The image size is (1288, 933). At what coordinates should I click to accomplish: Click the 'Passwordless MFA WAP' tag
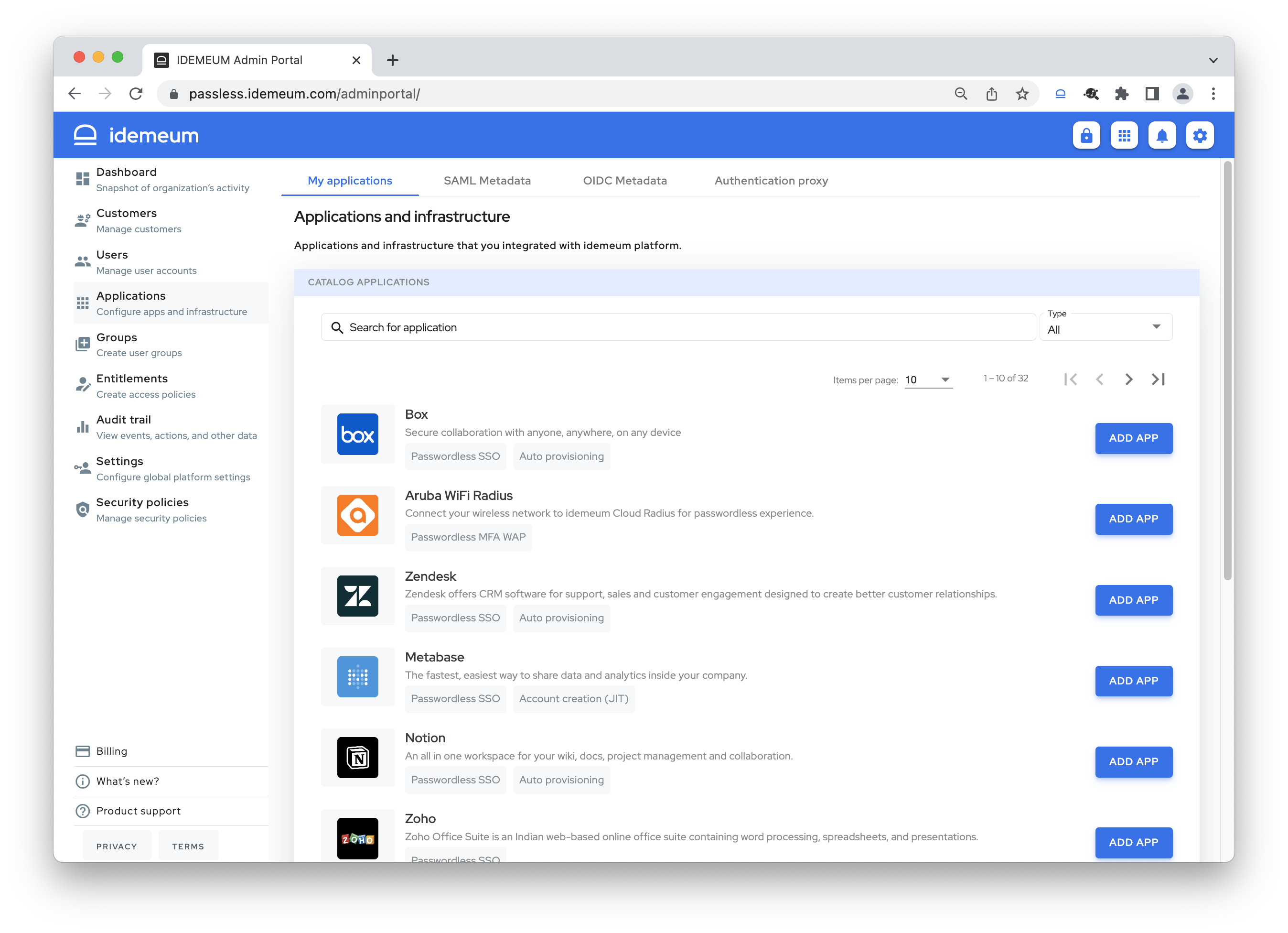coord(469,537)
